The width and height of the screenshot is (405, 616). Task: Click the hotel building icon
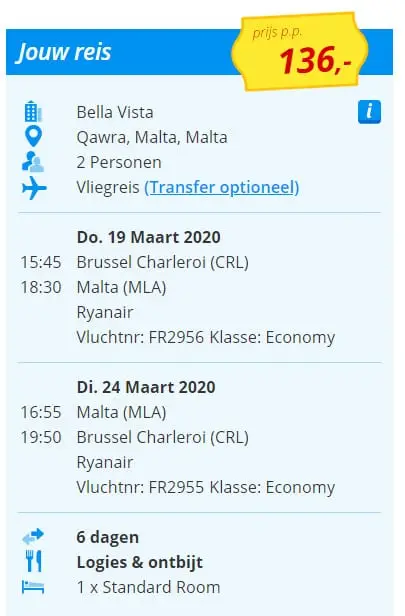pos(33,112)
